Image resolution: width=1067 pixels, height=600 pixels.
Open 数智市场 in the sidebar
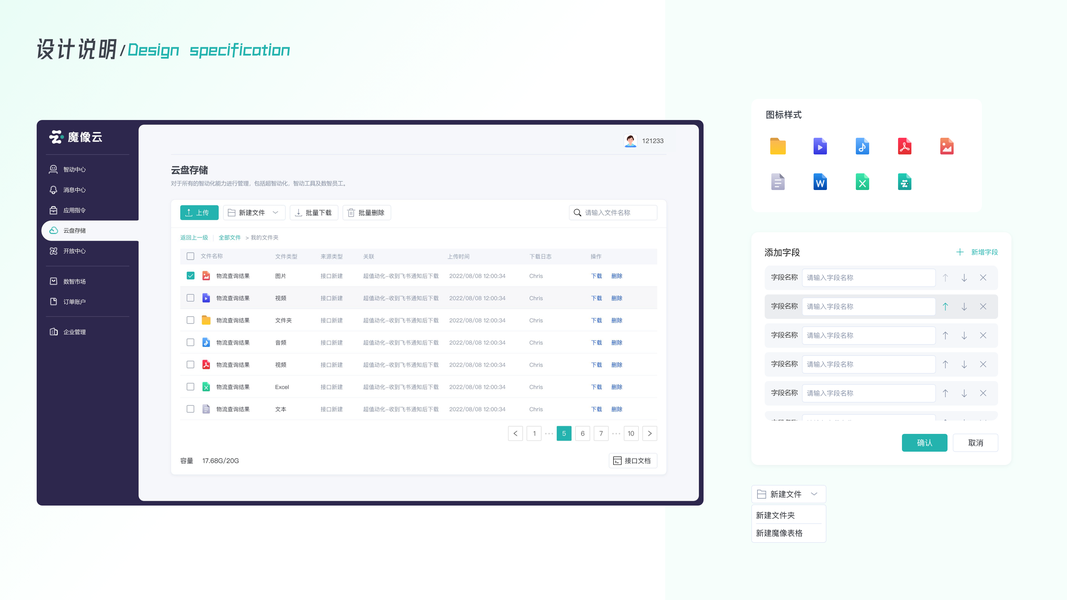point(67,281)
